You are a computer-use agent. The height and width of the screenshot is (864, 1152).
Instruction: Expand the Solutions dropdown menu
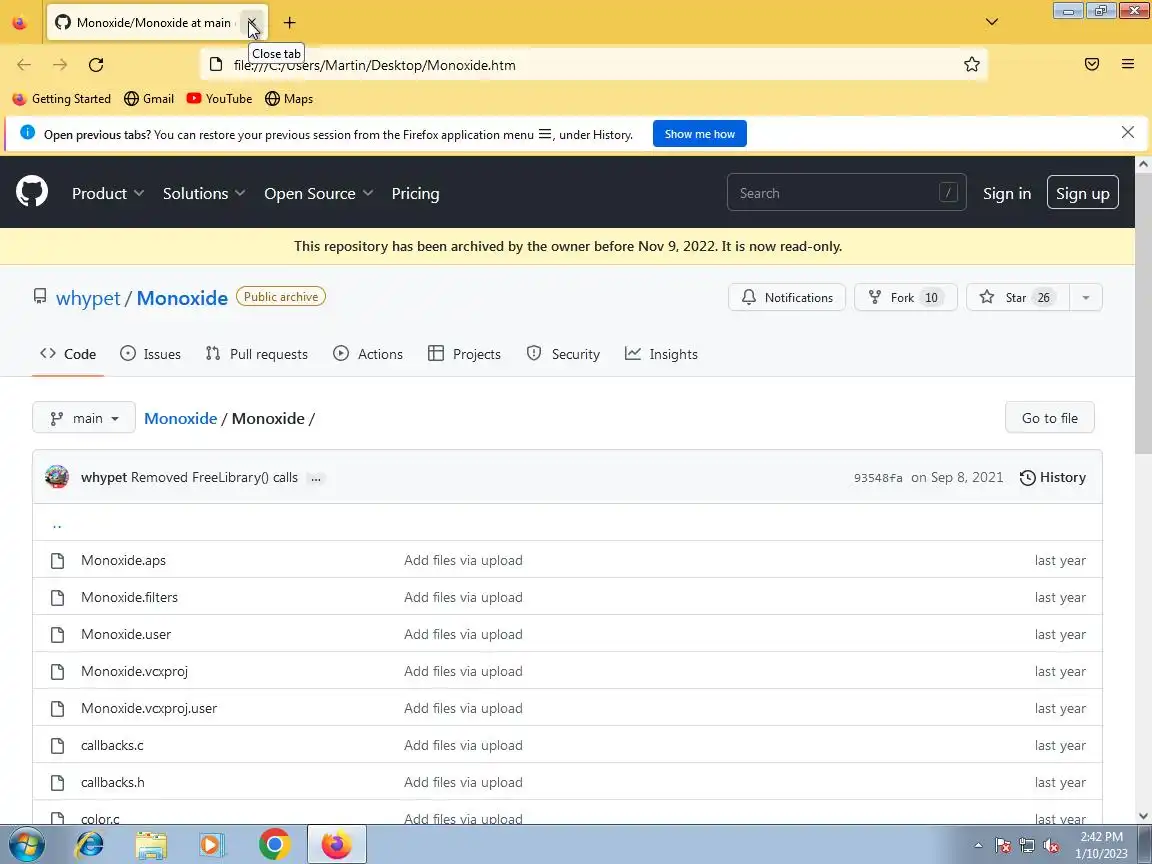(204, 193)
